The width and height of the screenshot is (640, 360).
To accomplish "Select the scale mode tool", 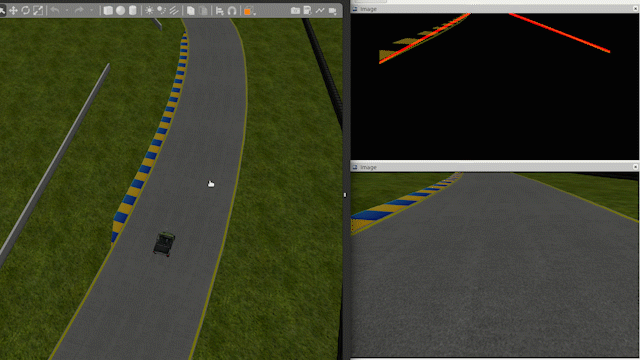I will (x=38, y=11).
